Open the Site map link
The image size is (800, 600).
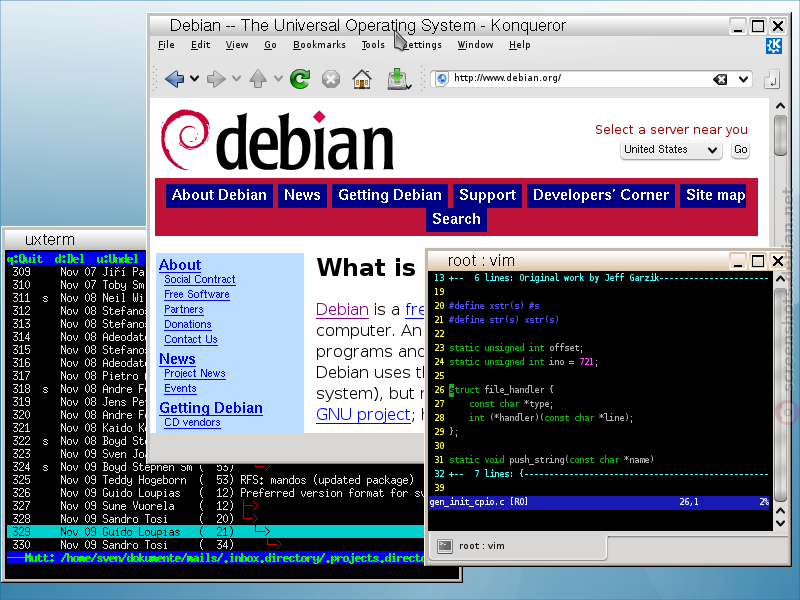pyautogui.click(x=713, y=195)
